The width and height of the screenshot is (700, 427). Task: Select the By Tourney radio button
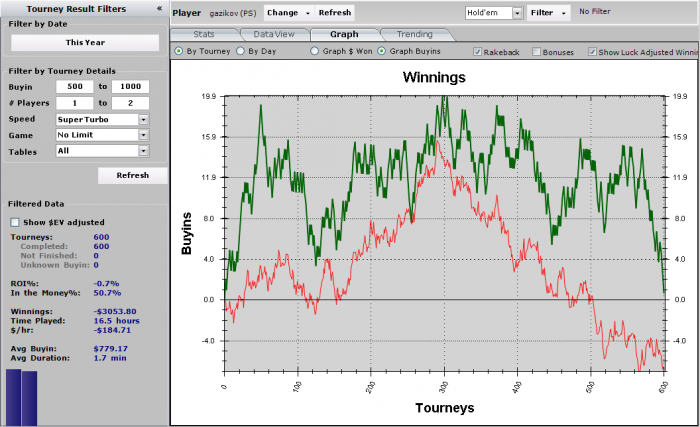coord(179,51)
